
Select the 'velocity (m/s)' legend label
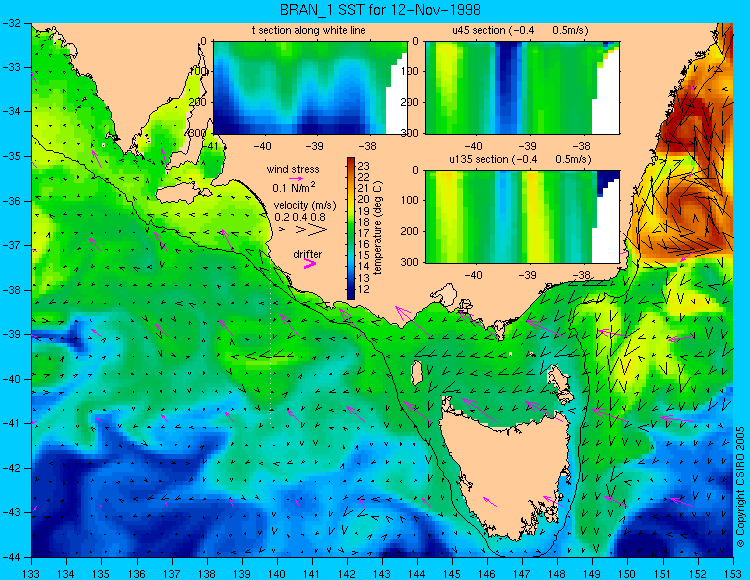pyautogui.click(x=305, y=206)
